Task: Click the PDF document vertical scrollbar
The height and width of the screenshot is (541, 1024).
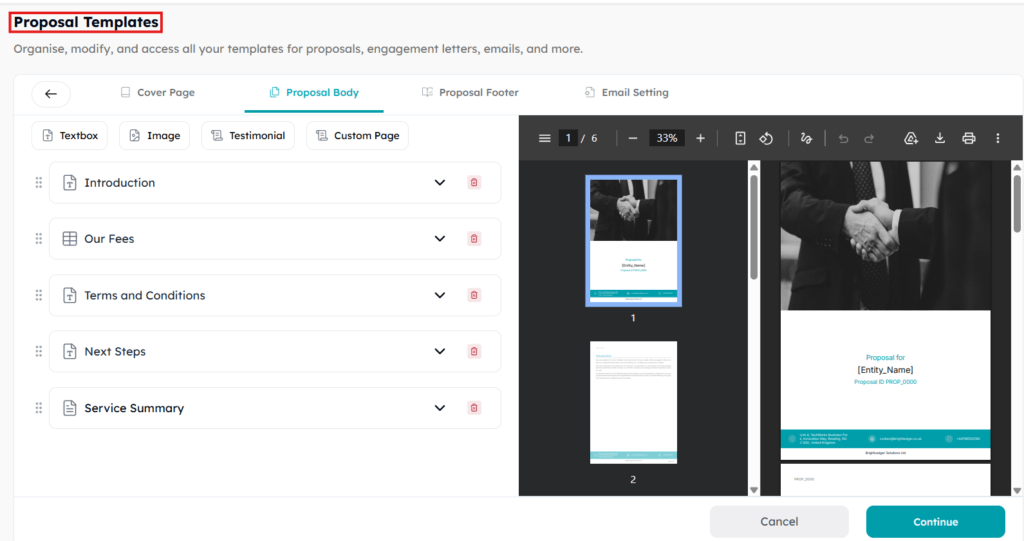Action: pos(1017,203)
